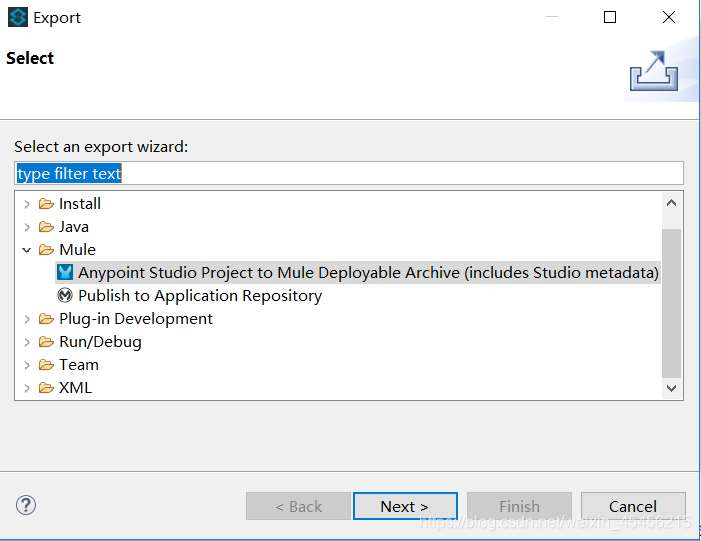
Task: Expand the Java category
Action: [27, 227]
